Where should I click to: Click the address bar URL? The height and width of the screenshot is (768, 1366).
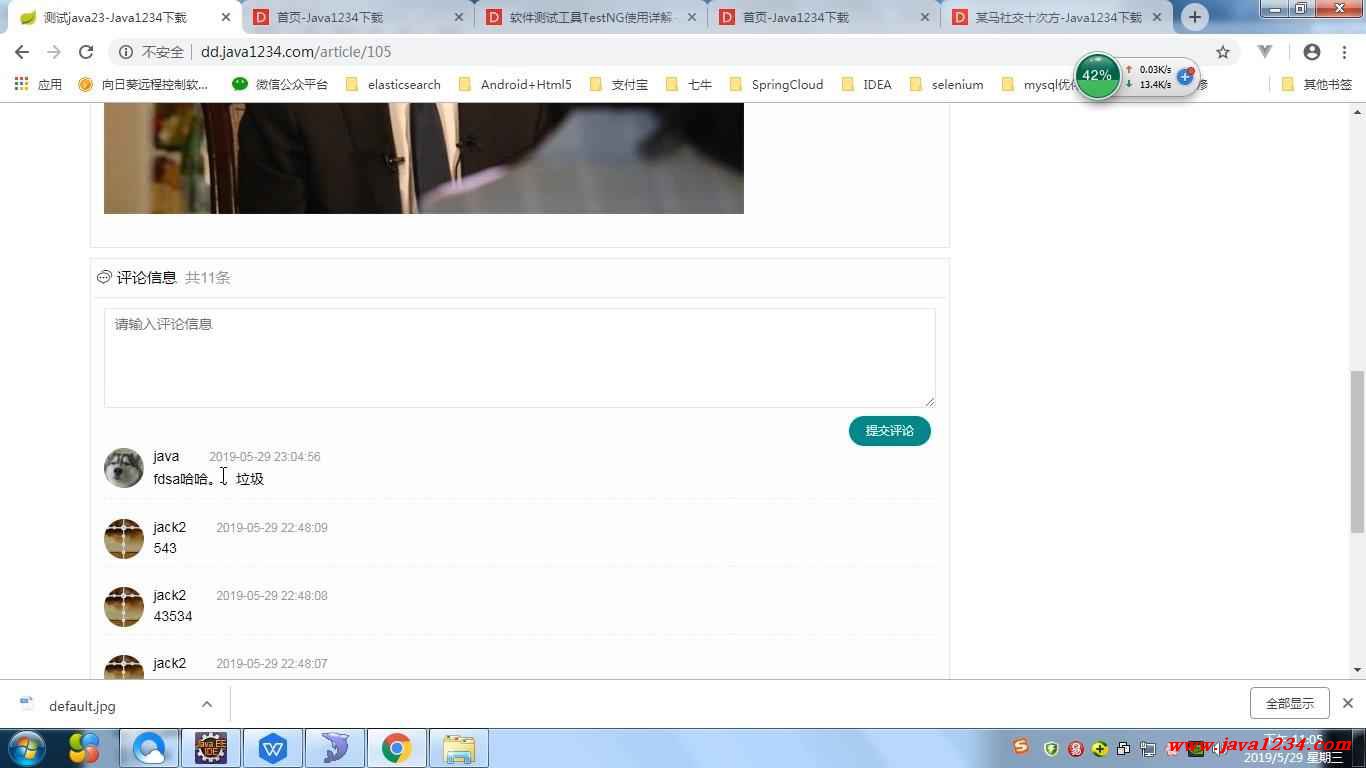pyautogui.click(x=296, y=52)
